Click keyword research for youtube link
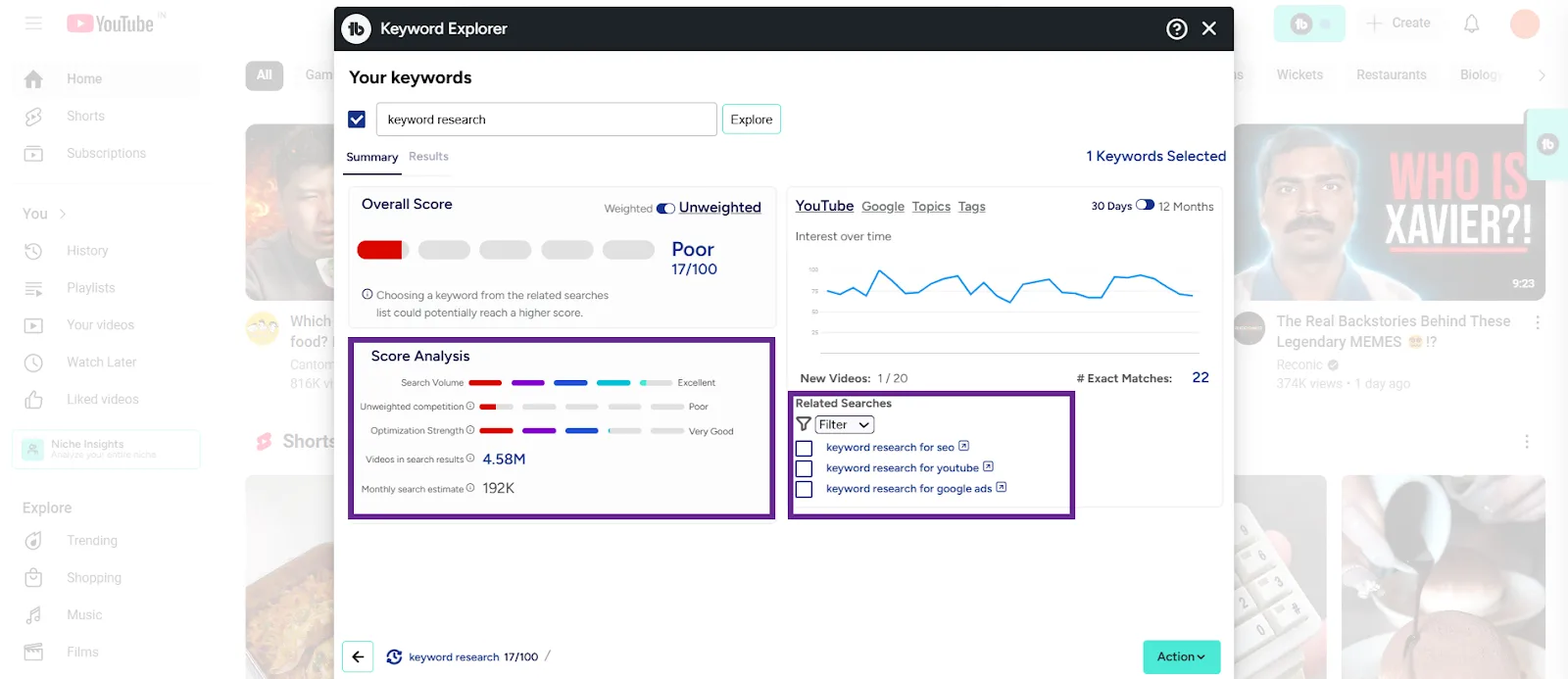This screenshot has height=679, width=1568. [x=902, y=467]
